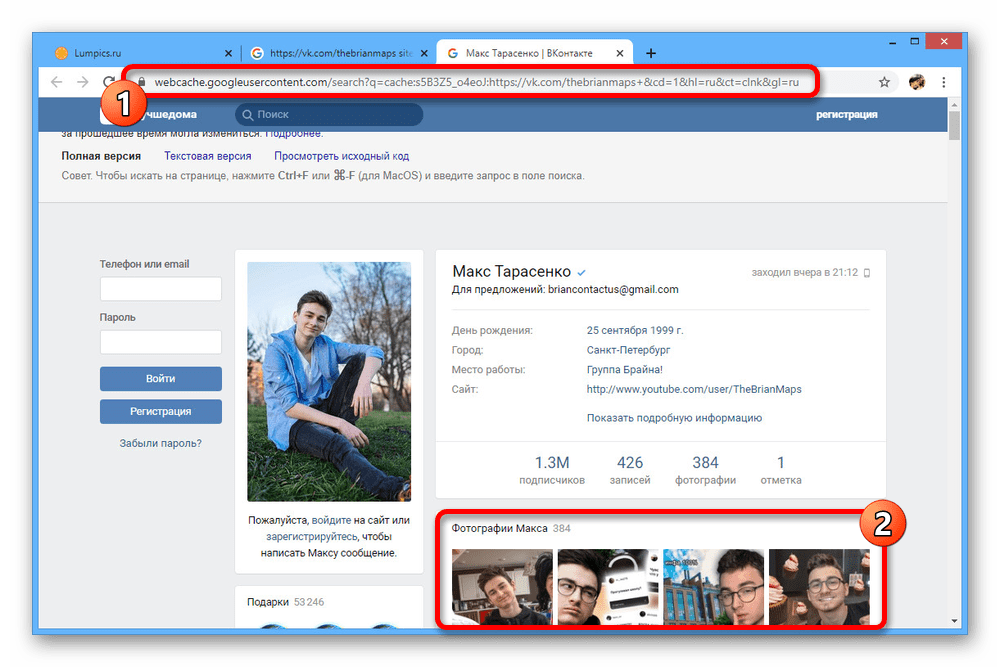Open the Забыли пароль? link
Viewport: 1000px width, 667px height.
point(160,442)
